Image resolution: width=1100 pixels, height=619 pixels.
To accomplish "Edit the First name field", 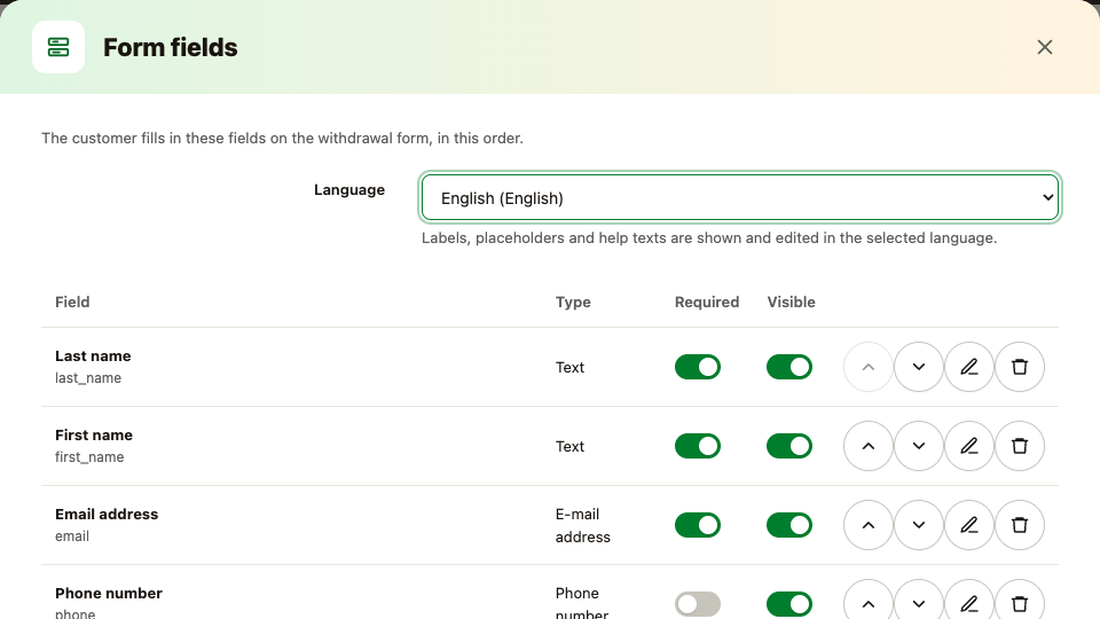I will [969, 446].
